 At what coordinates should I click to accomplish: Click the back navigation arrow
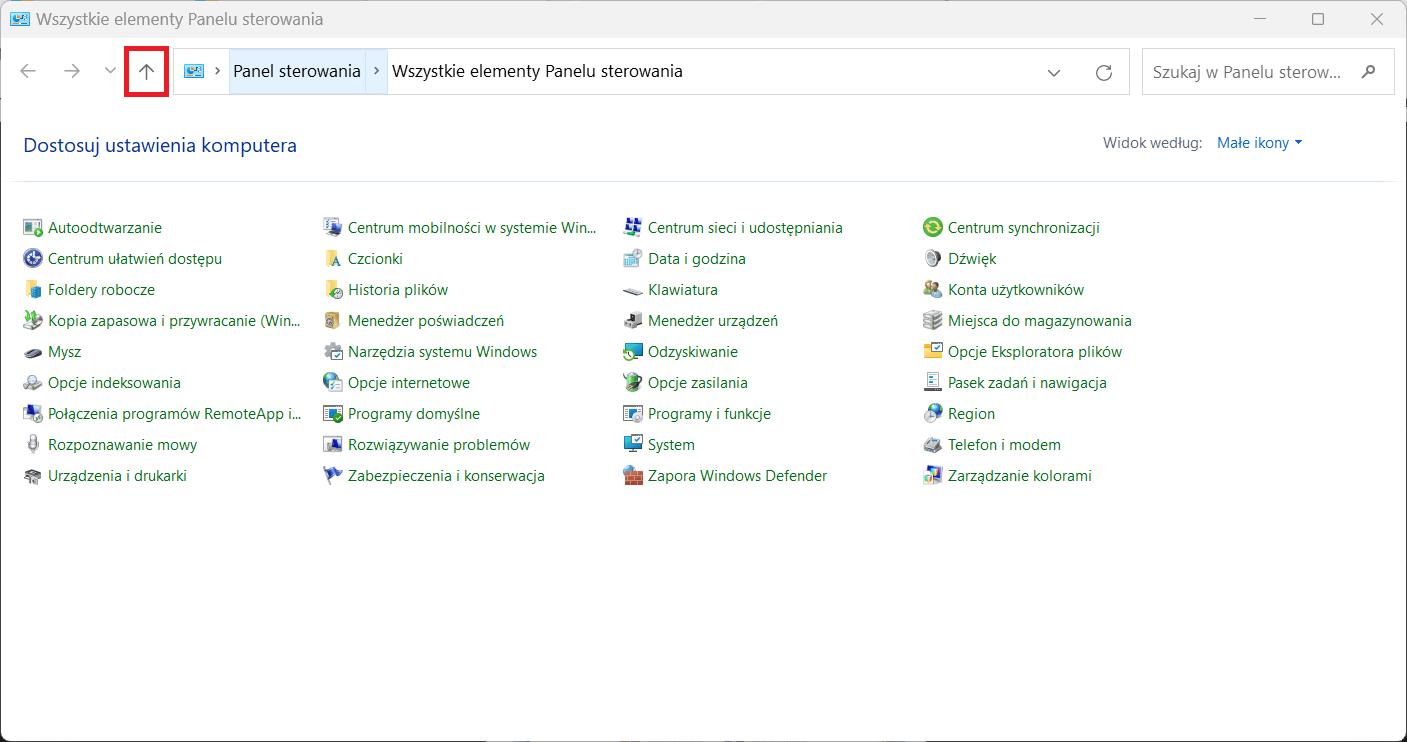point(28,71)
